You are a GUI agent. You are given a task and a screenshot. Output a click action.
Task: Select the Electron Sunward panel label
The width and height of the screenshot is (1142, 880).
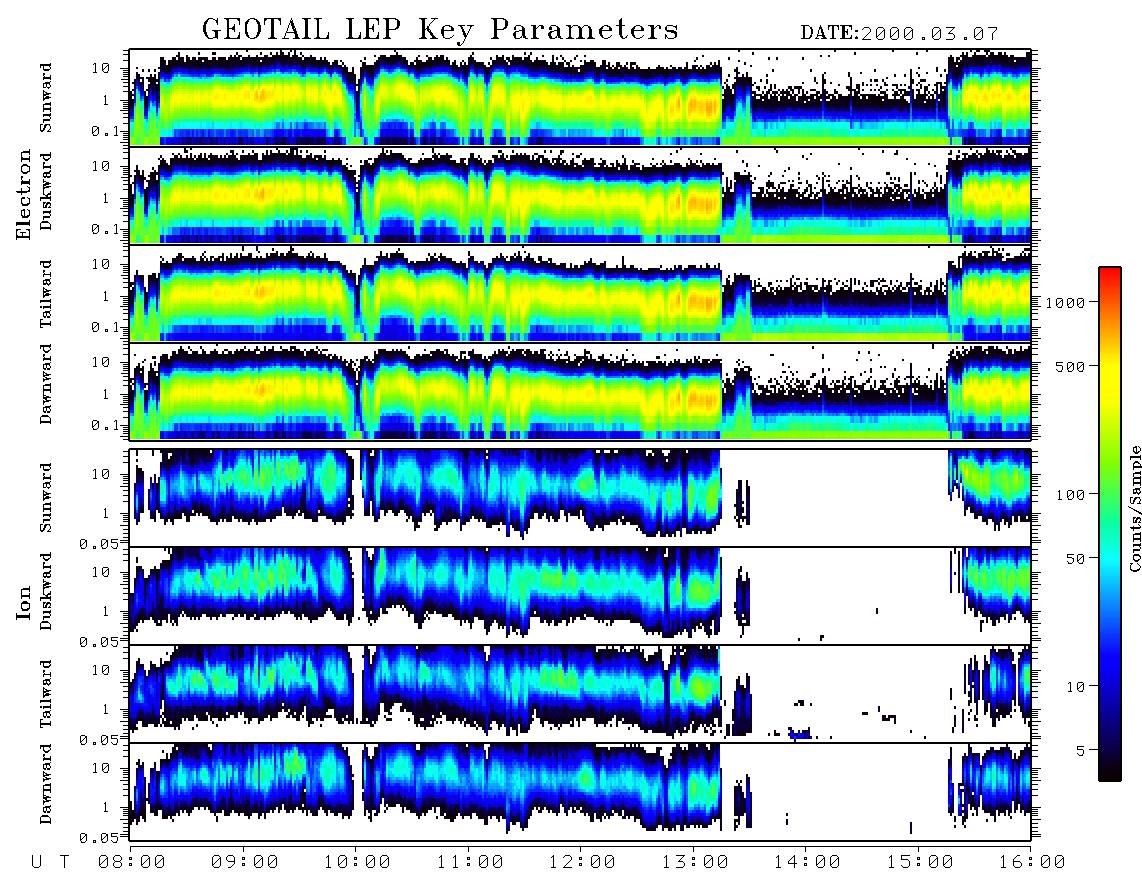45,98
